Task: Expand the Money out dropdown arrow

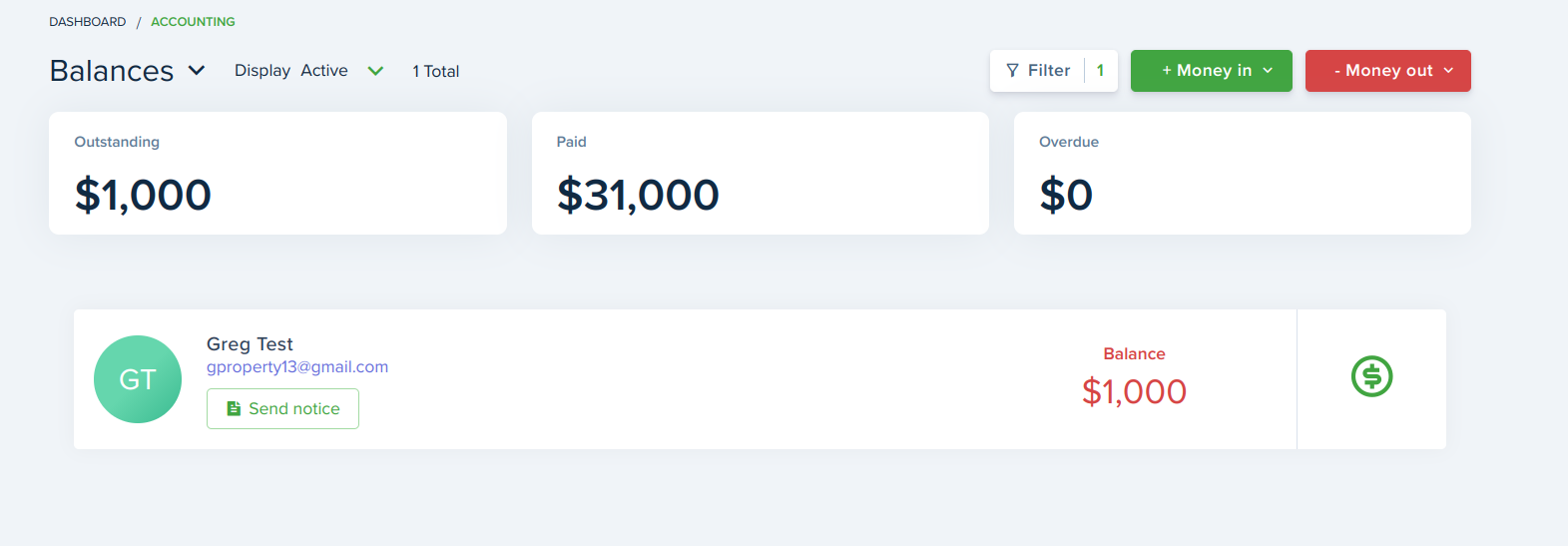Action: pos(1448,71)
